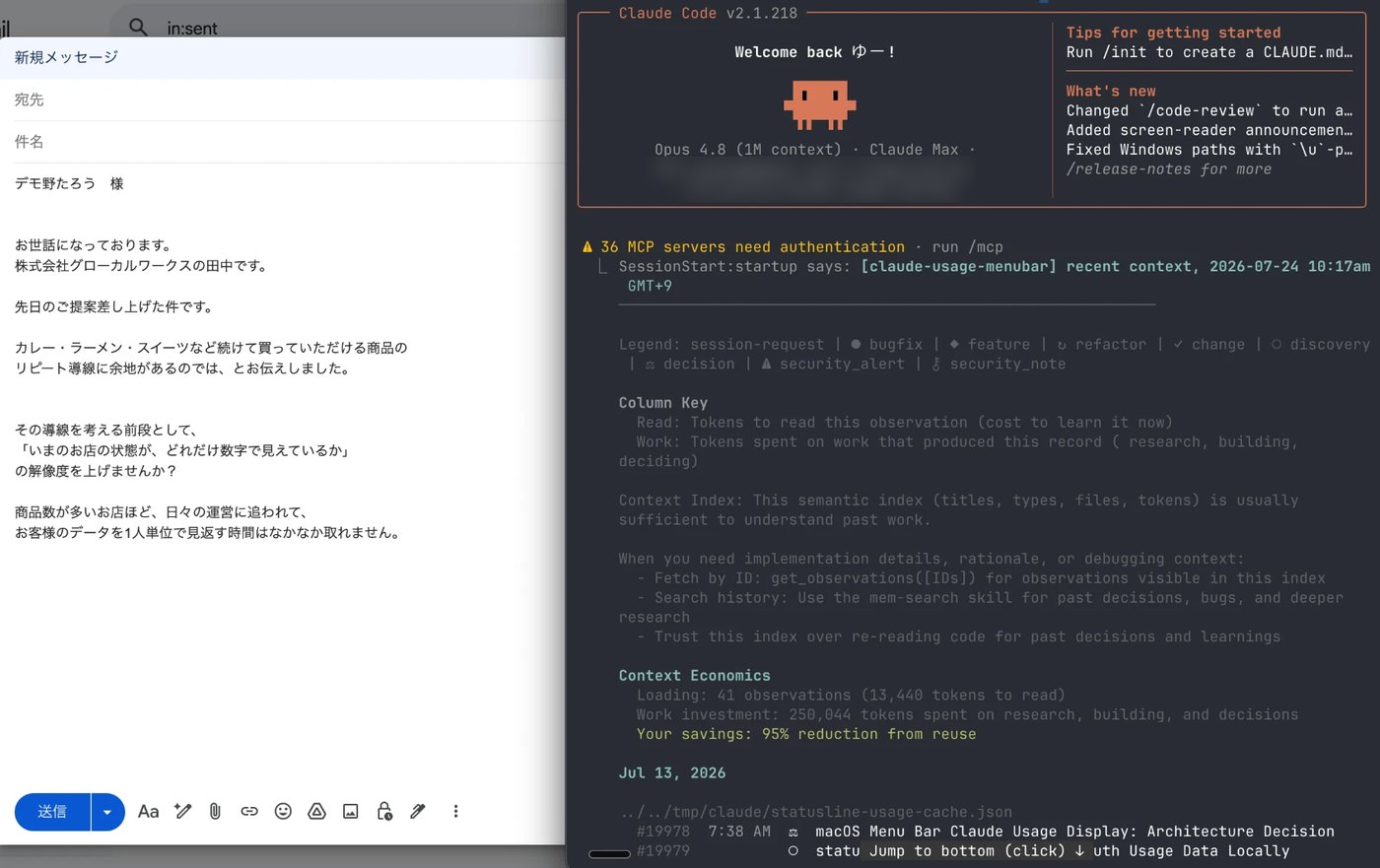
Task: Click the 'What's new' heading in terminal
Action: (x=1111, y=91)
